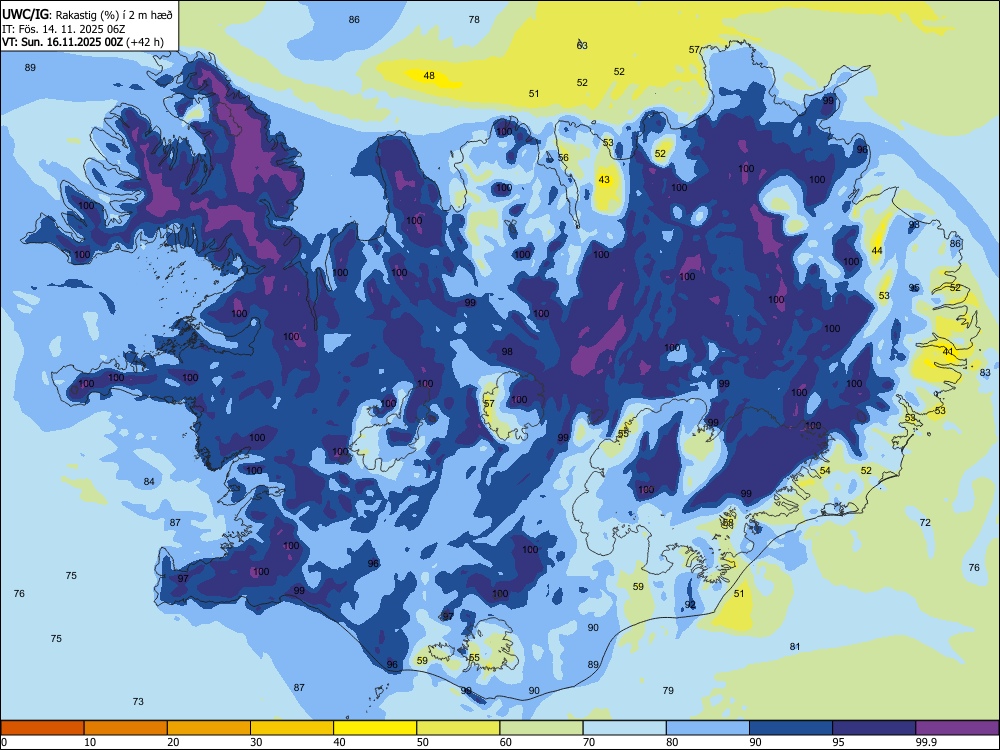
Task: Click the map value '63' in yellow area
Action: tap(582, 46)
